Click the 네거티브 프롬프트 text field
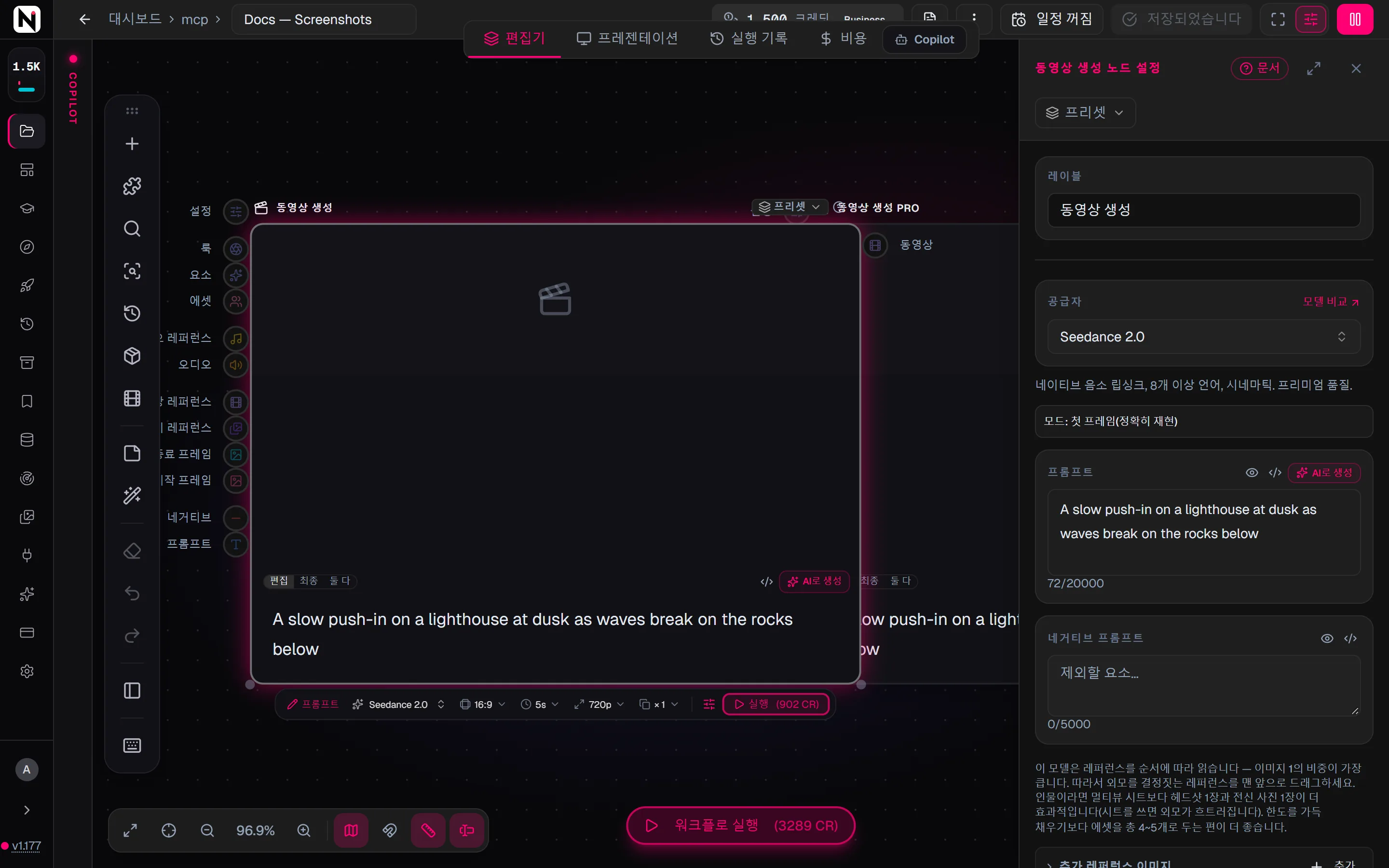 pyautogui.click(x=1204, y=685)
